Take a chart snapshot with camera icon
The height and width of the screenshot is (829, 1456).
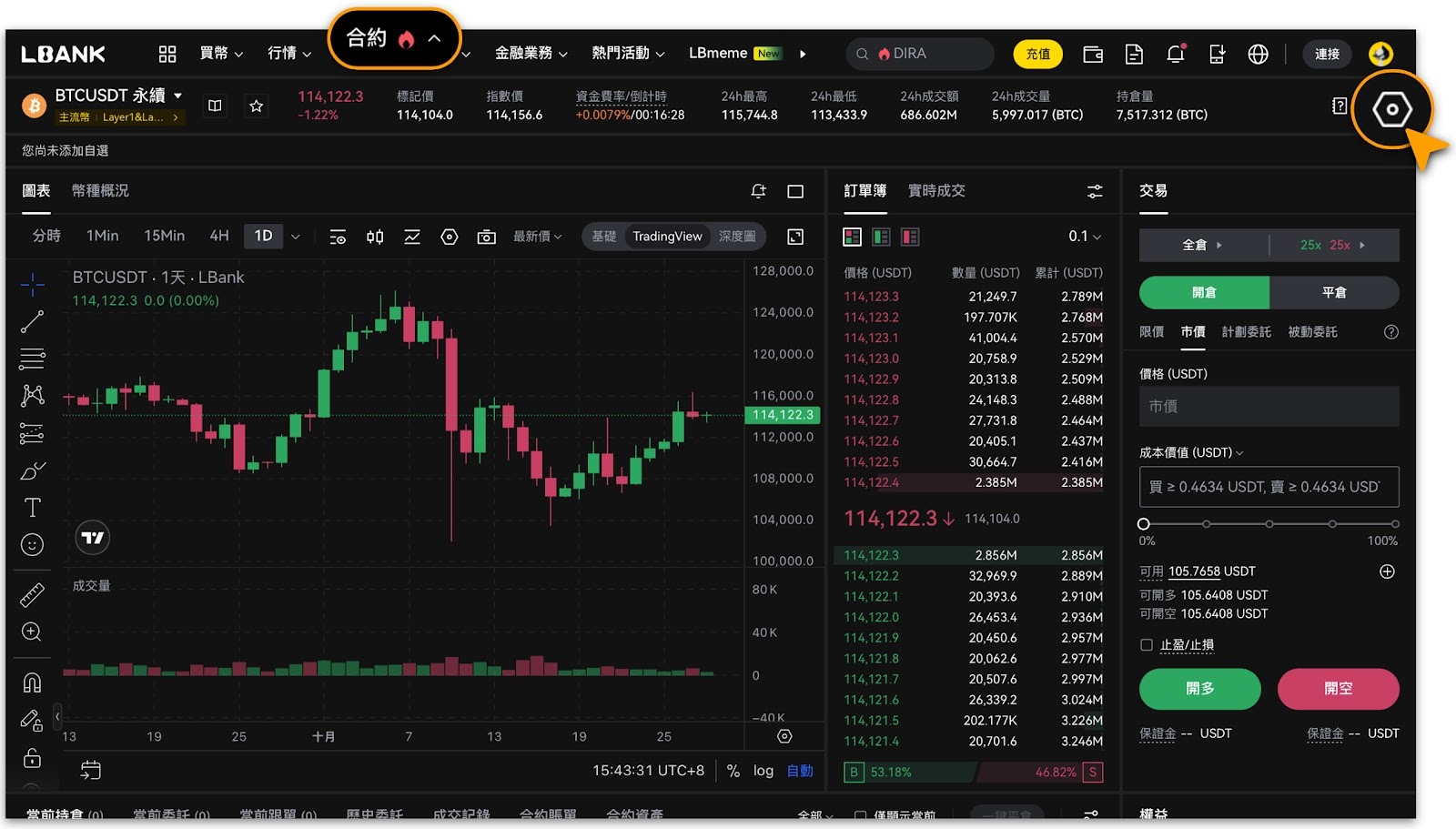[x=487, y=237]
